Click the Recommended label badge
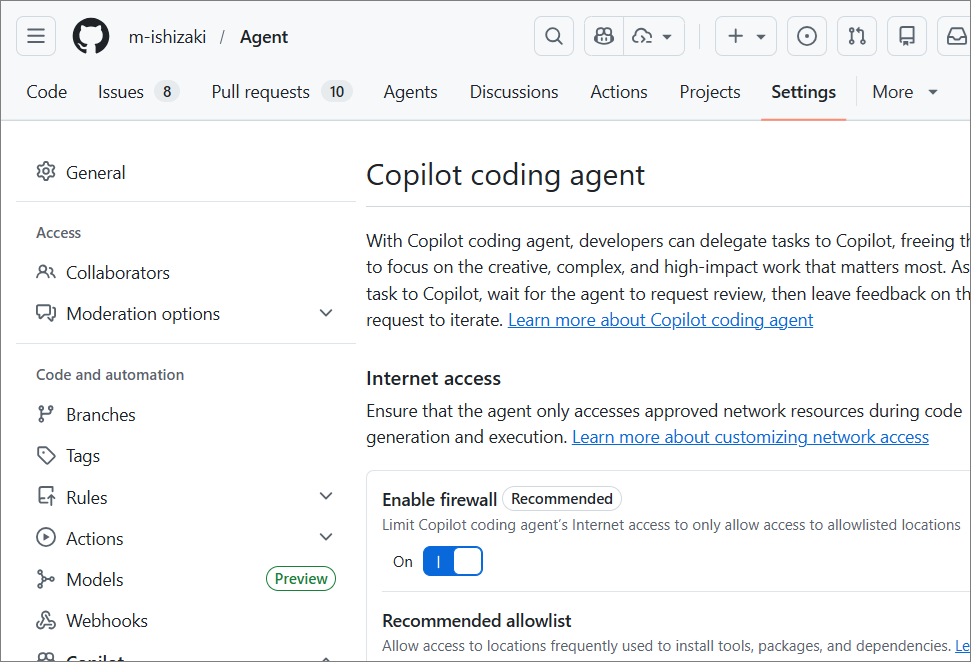 click(562, 499)
